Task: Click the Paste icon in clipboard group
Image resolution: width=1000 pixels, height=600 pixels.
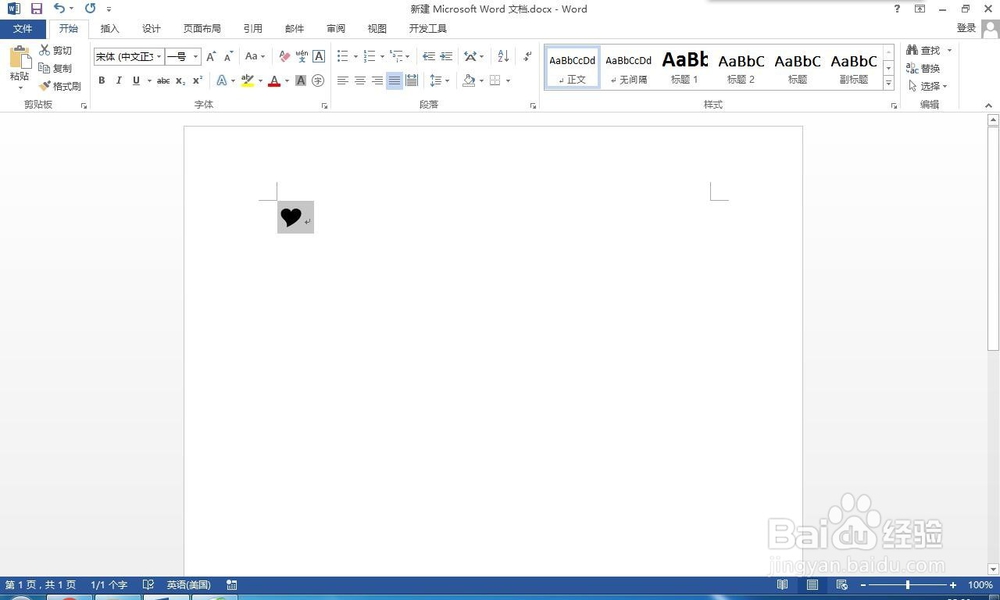Action: tap(20, 58)
